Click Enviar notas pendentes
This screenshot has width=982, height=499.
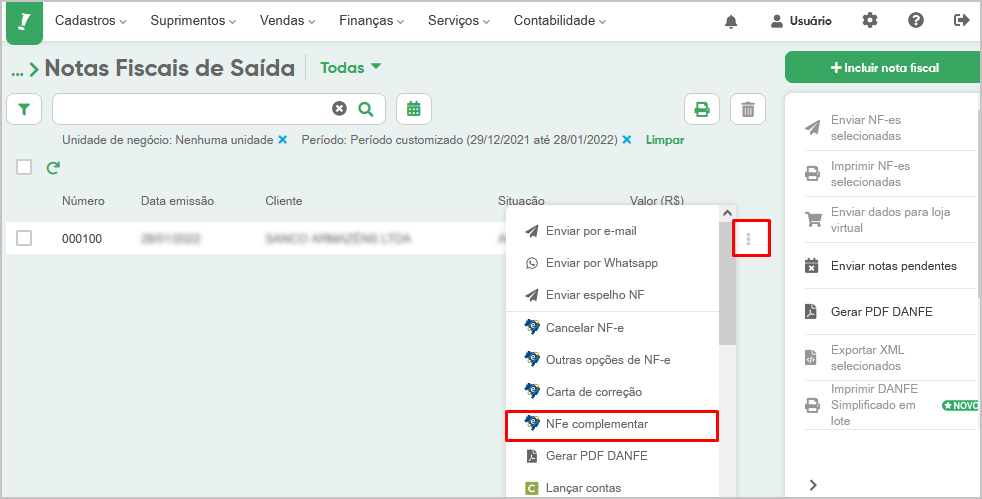click(x=889, y=266)
